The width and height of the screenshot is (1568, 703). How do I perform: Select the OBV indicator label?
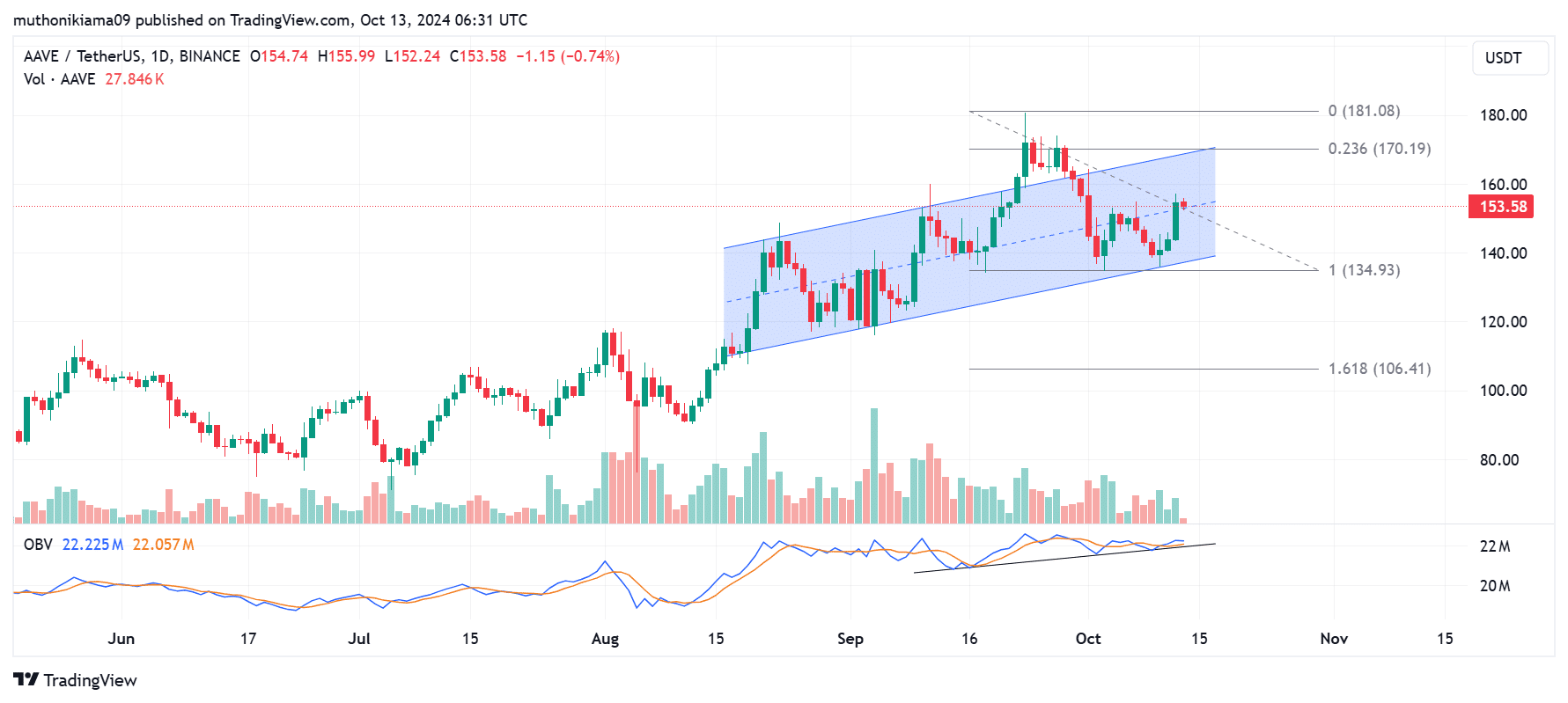pos(38,545)
